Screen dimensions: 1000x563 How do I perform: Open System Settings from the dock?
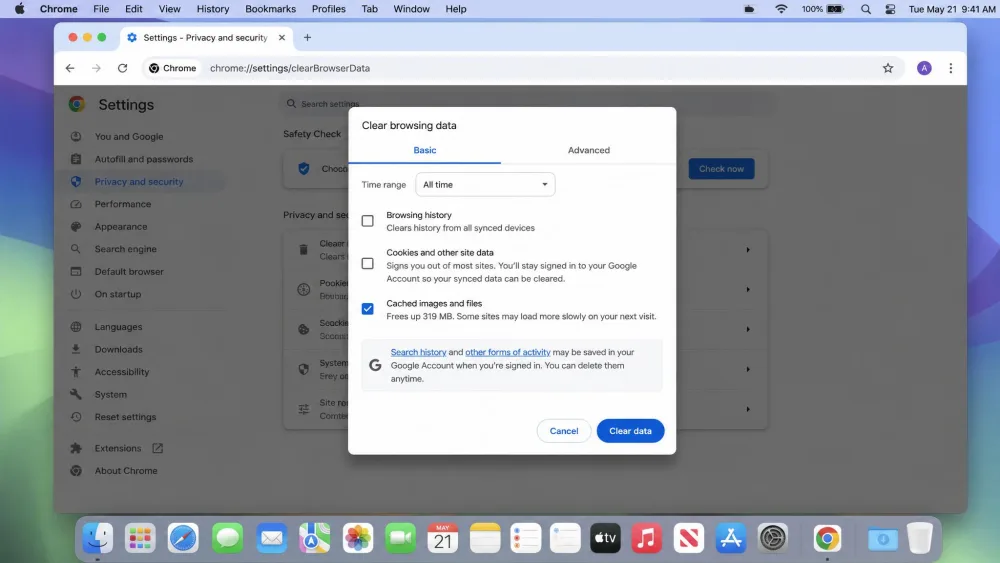point(773,538)
